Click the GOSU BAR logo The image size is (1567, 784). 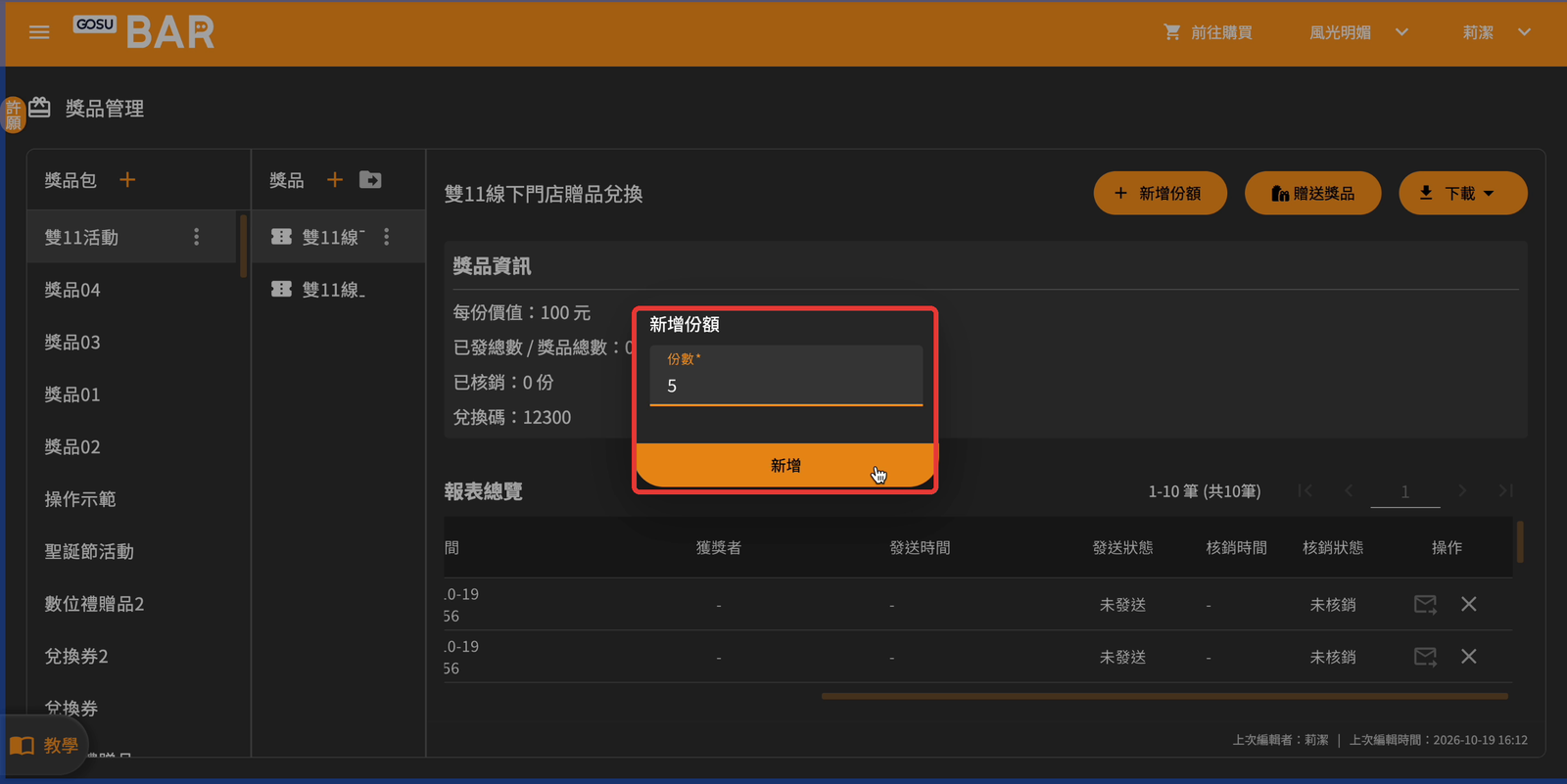coord(144,31)
